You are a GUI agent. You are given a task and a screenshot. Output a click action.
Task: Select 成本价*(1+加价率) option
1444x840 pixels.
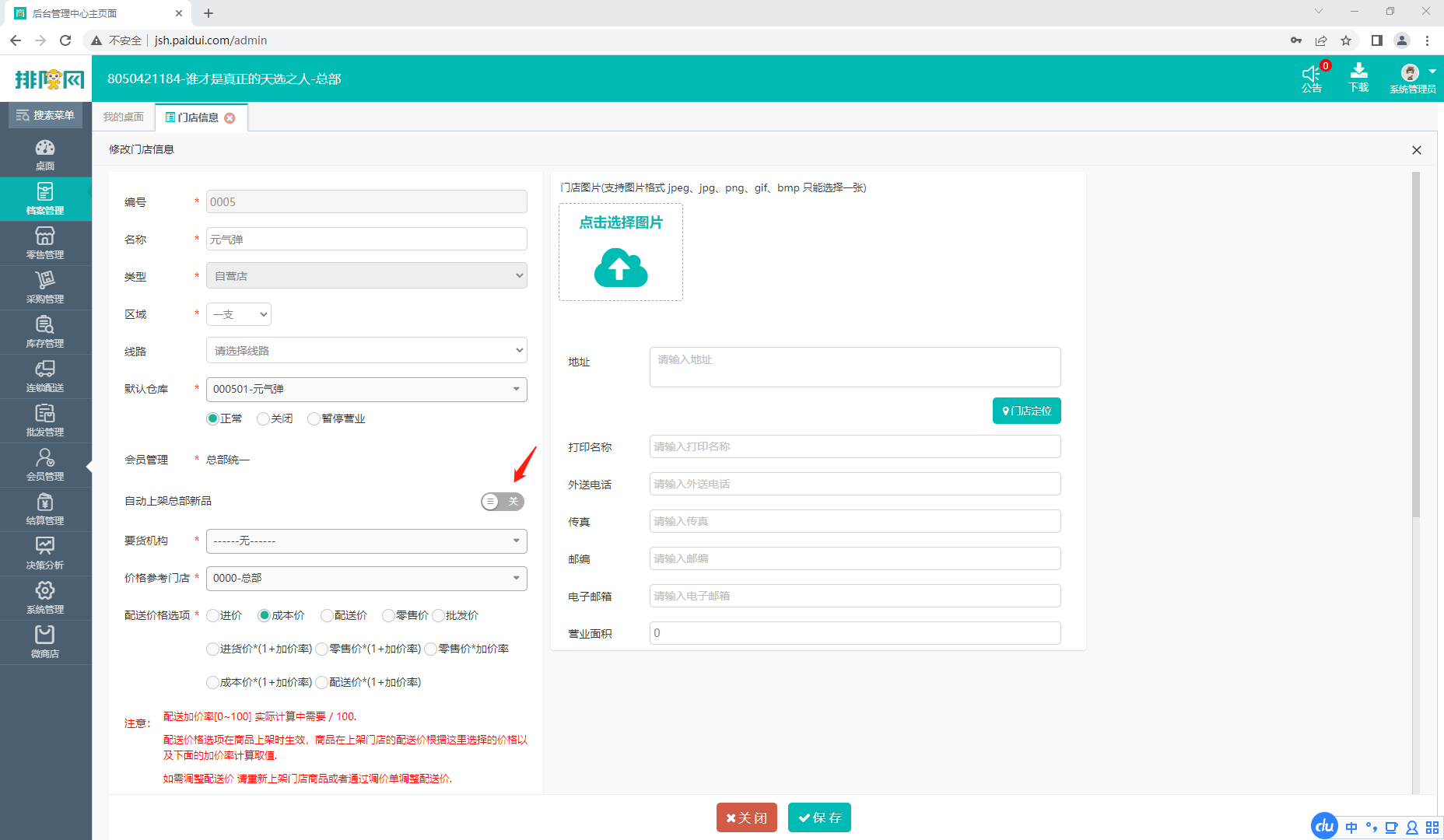(212, 682)
